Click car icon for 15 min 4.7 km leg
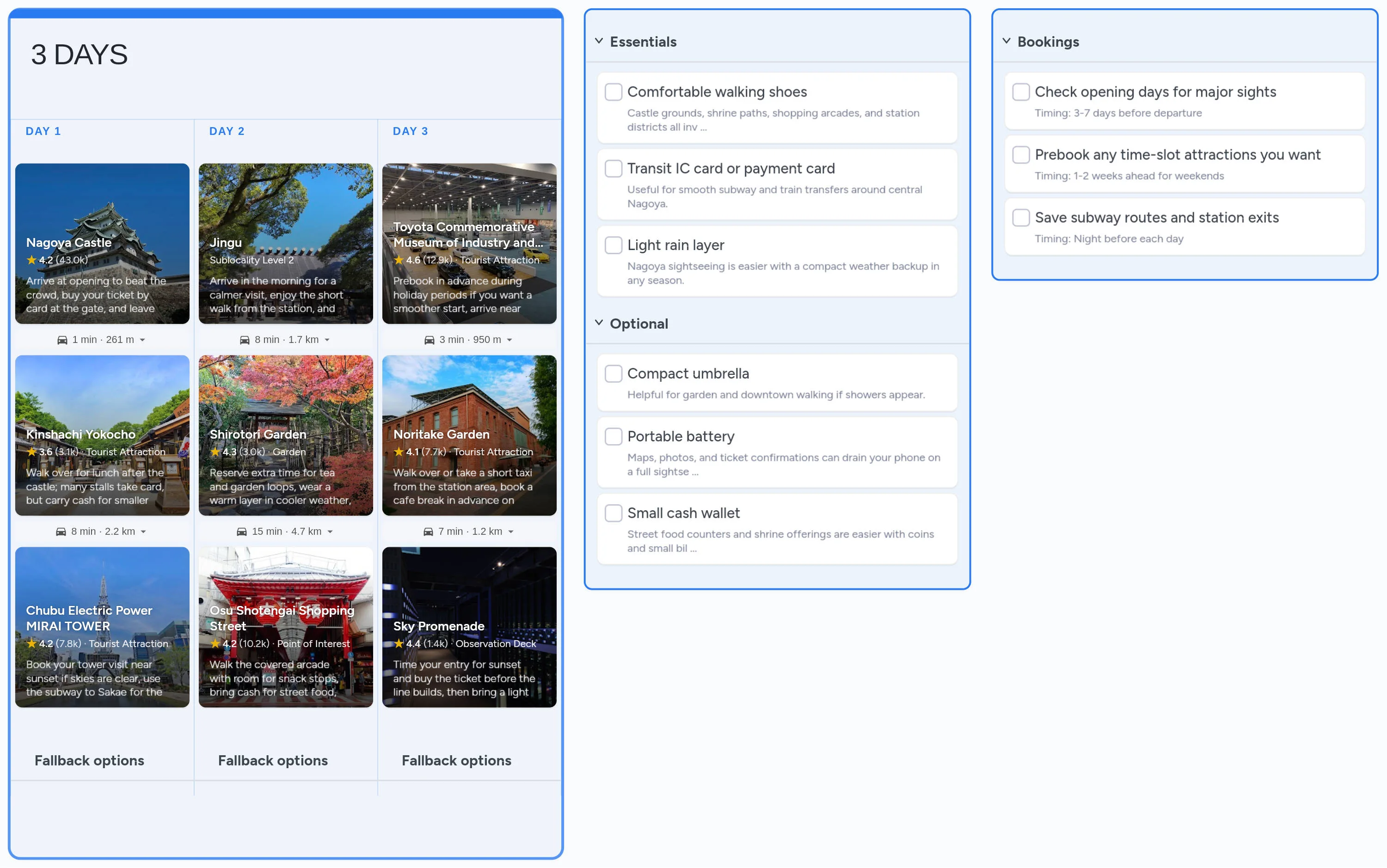The width and height of the screenshot is (1387, 868). pyautogui.click(x=242, y=532)
